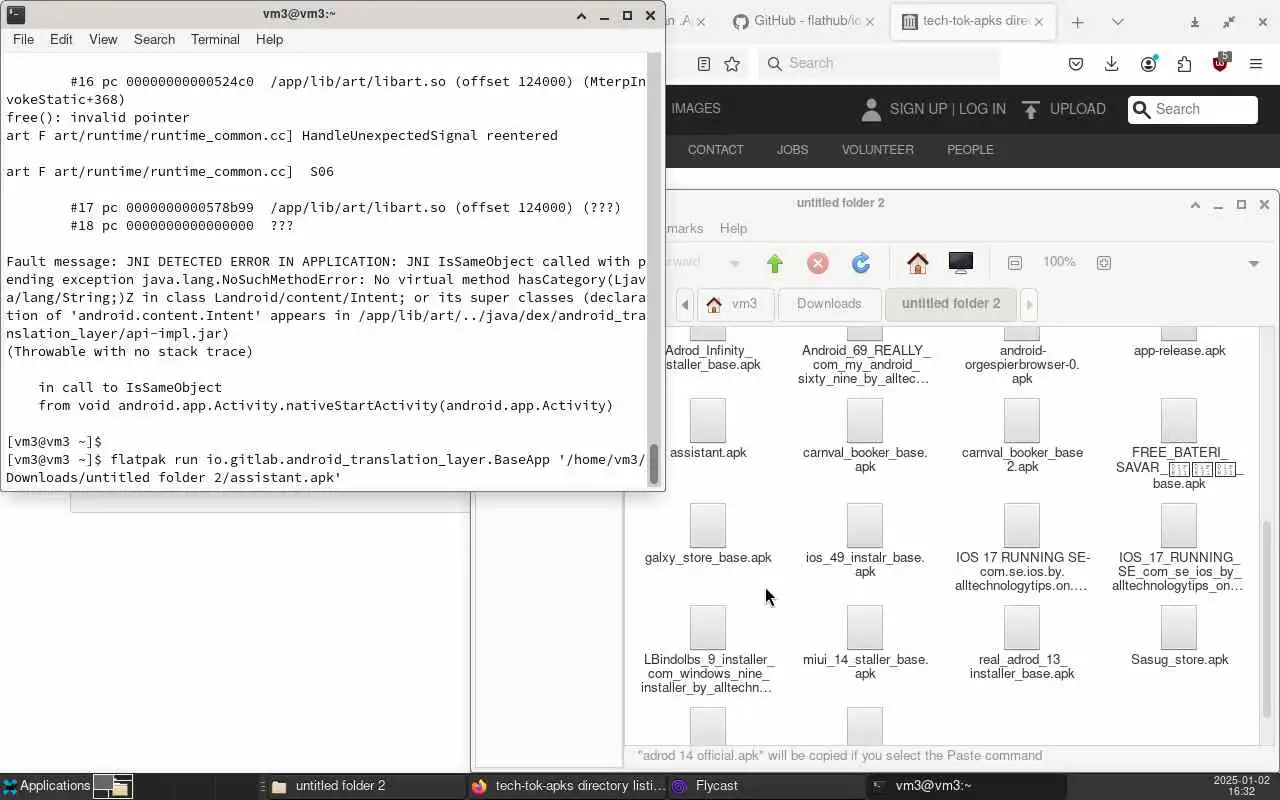Open a new browser tab
Screen dimensions: 1280x800
click(1077, 22)
